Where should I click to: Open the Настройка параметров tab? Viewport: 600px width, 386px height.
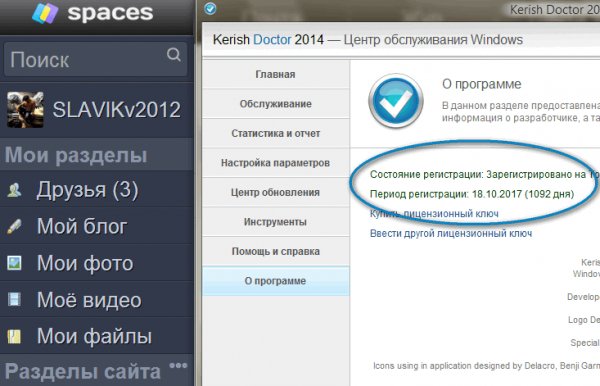click(276, 163)
